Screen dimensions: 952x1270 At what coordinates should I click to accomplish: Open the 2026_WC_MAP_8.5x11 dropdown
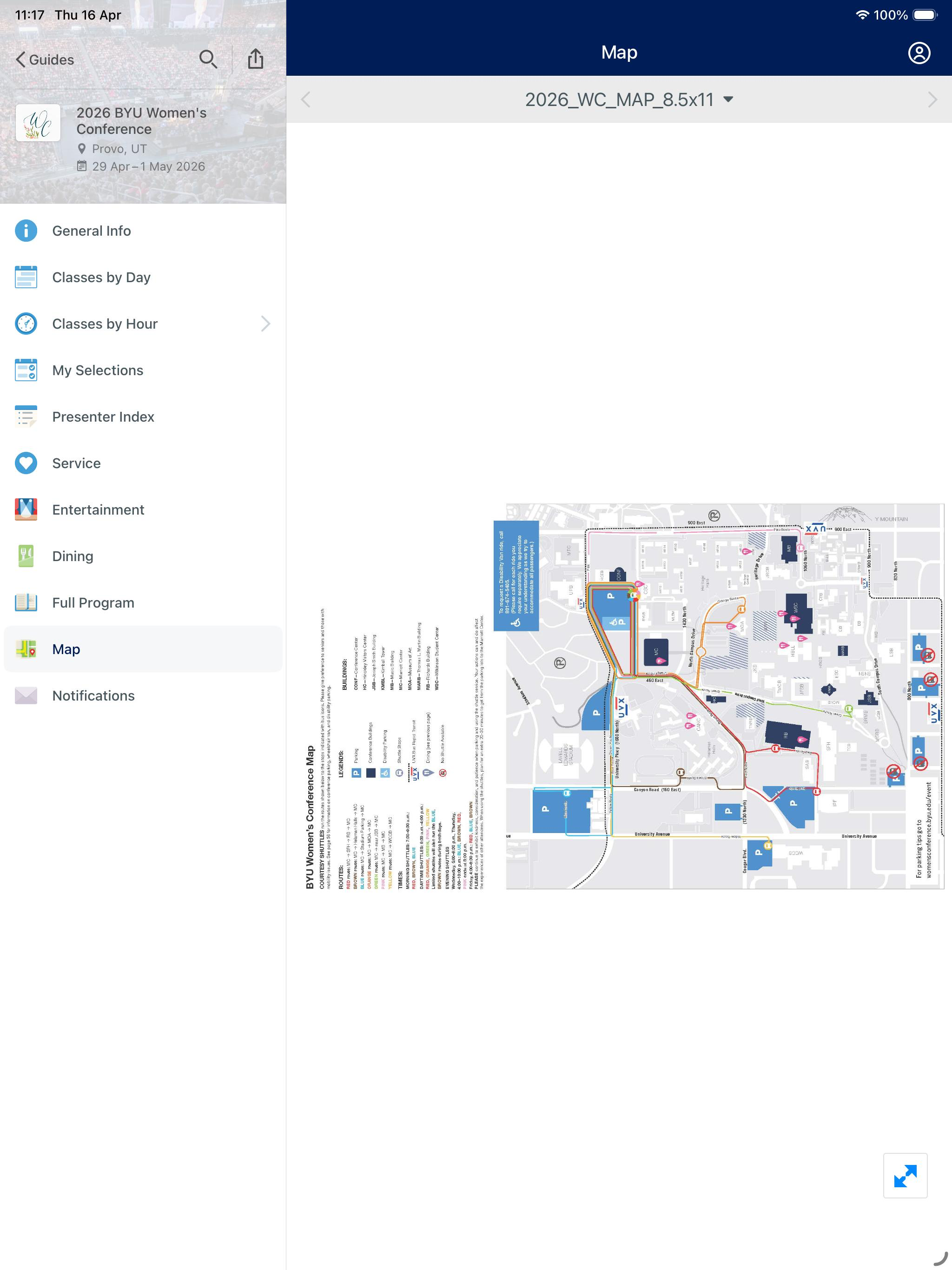tap(629, 99)
